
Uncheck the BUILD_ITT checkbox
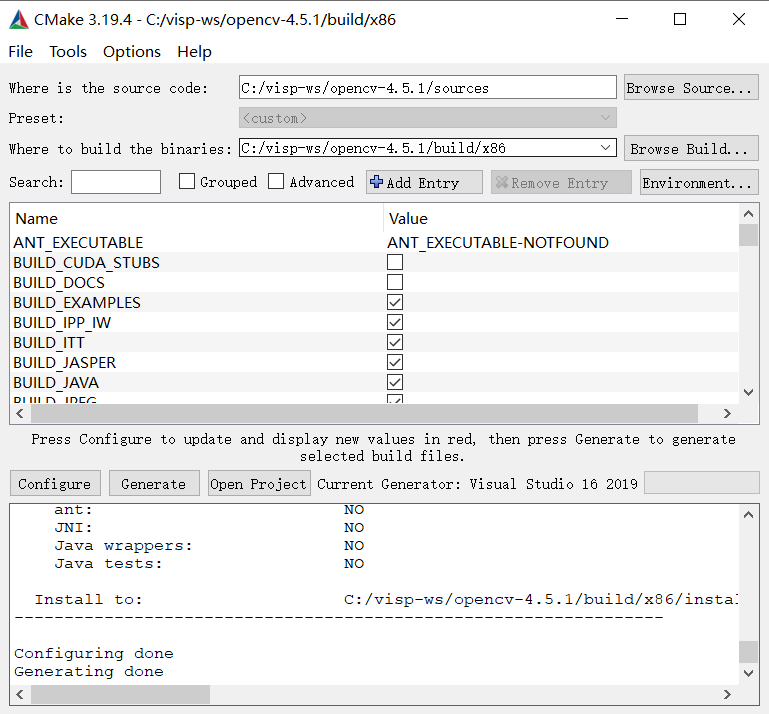[x=395, y=342]
